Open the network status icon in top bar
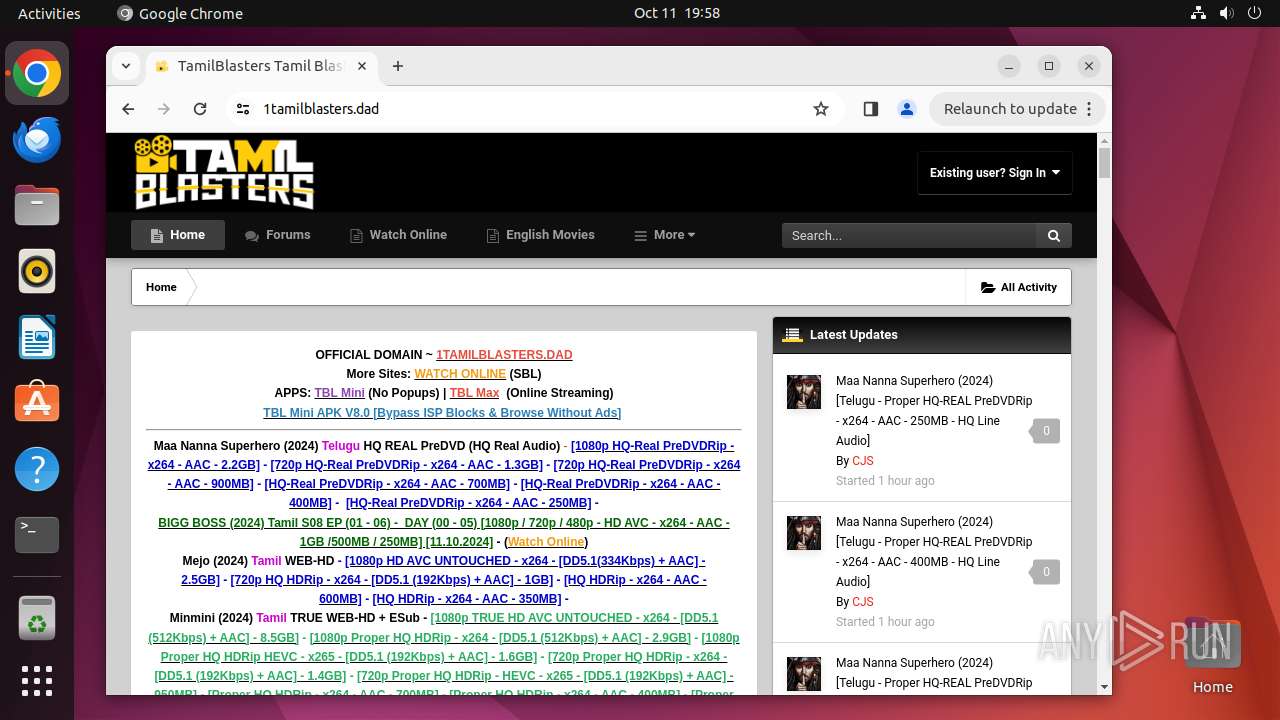Screen dimensions: 1280x720 coord(1199,13)
